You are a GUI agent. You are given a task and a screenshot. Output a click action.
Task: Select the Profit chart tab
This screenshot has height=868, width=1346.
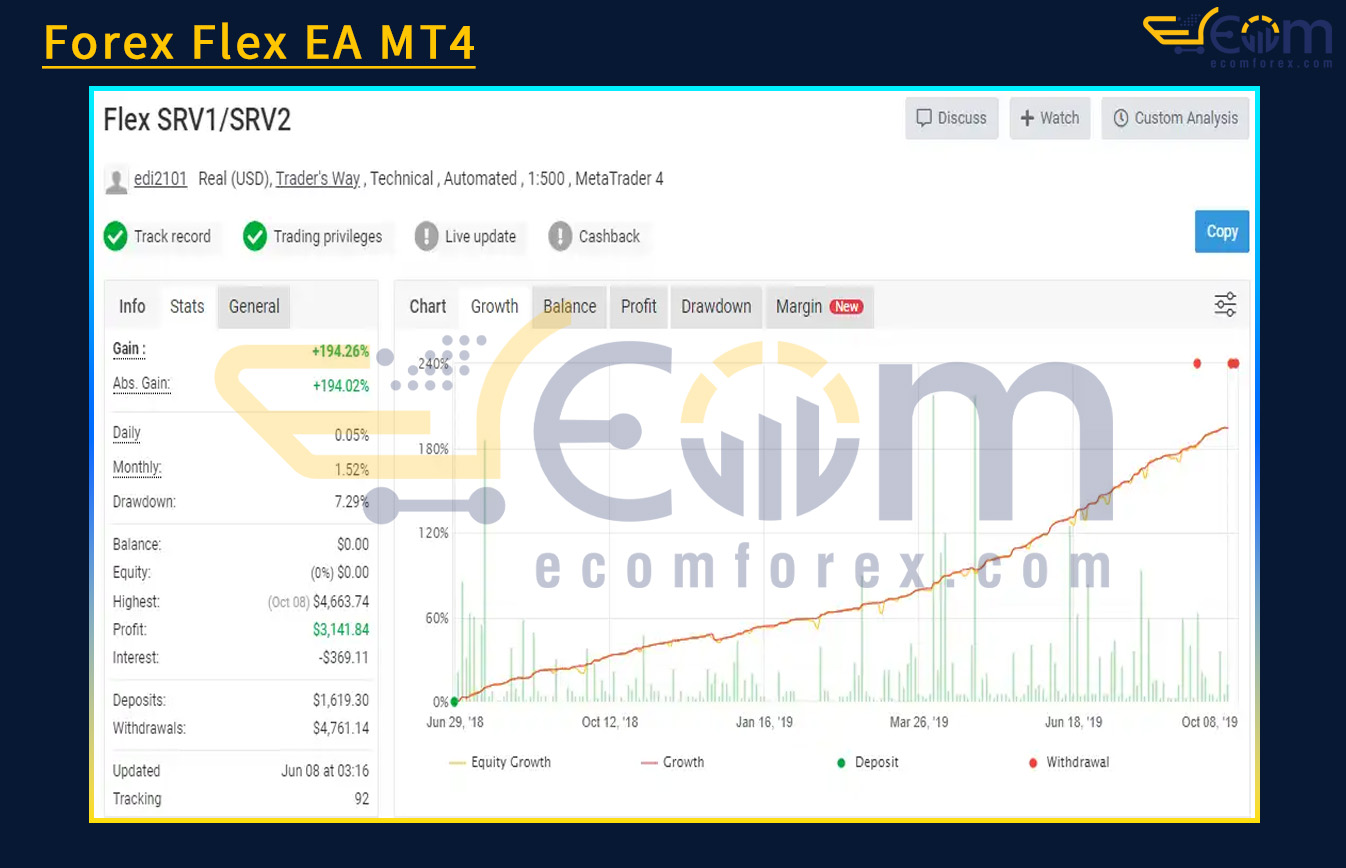639,306
